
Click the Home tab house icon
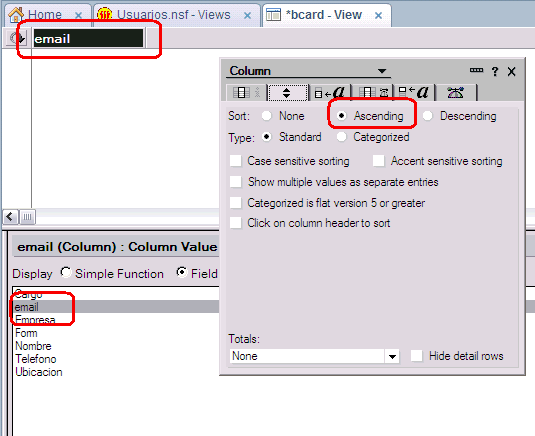16,15
